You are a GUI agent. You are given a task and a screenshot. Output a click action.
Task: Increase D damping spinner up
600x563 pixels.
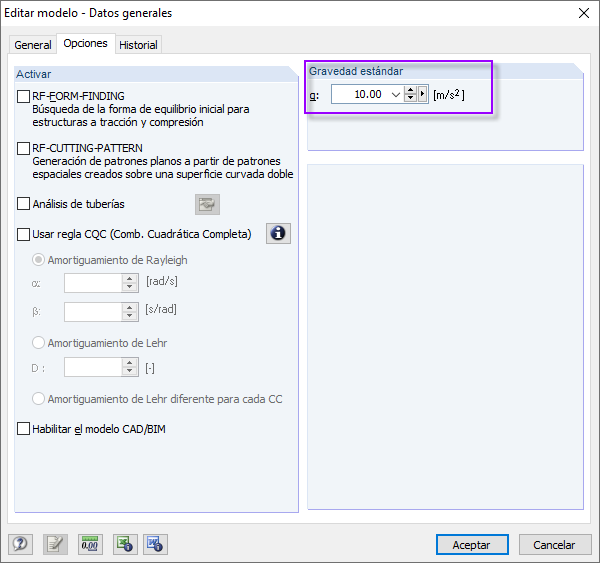click(130, 363)
